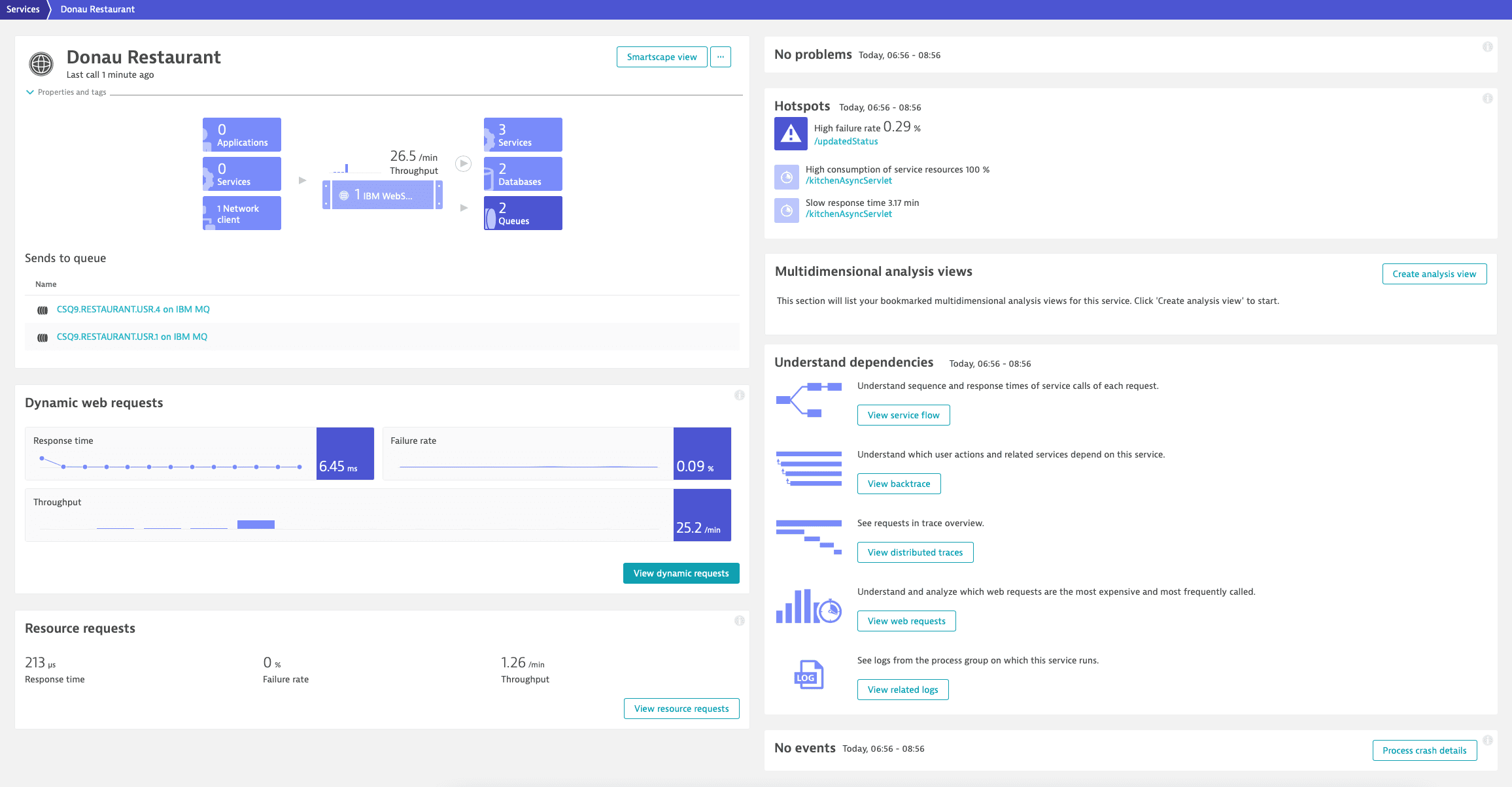Select Donau Restaurant breadcrumb item
1512x787 pixels.
[x=97, y=9]
